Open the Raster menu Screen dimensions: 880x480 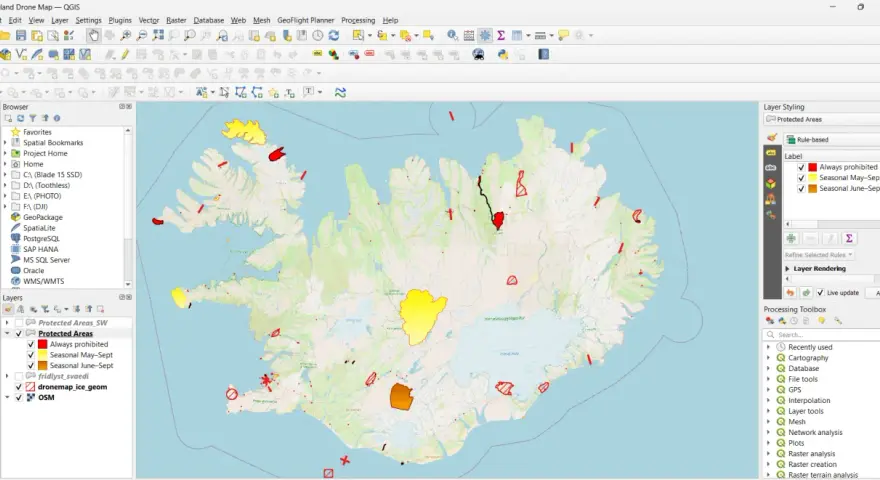point(176,20)
